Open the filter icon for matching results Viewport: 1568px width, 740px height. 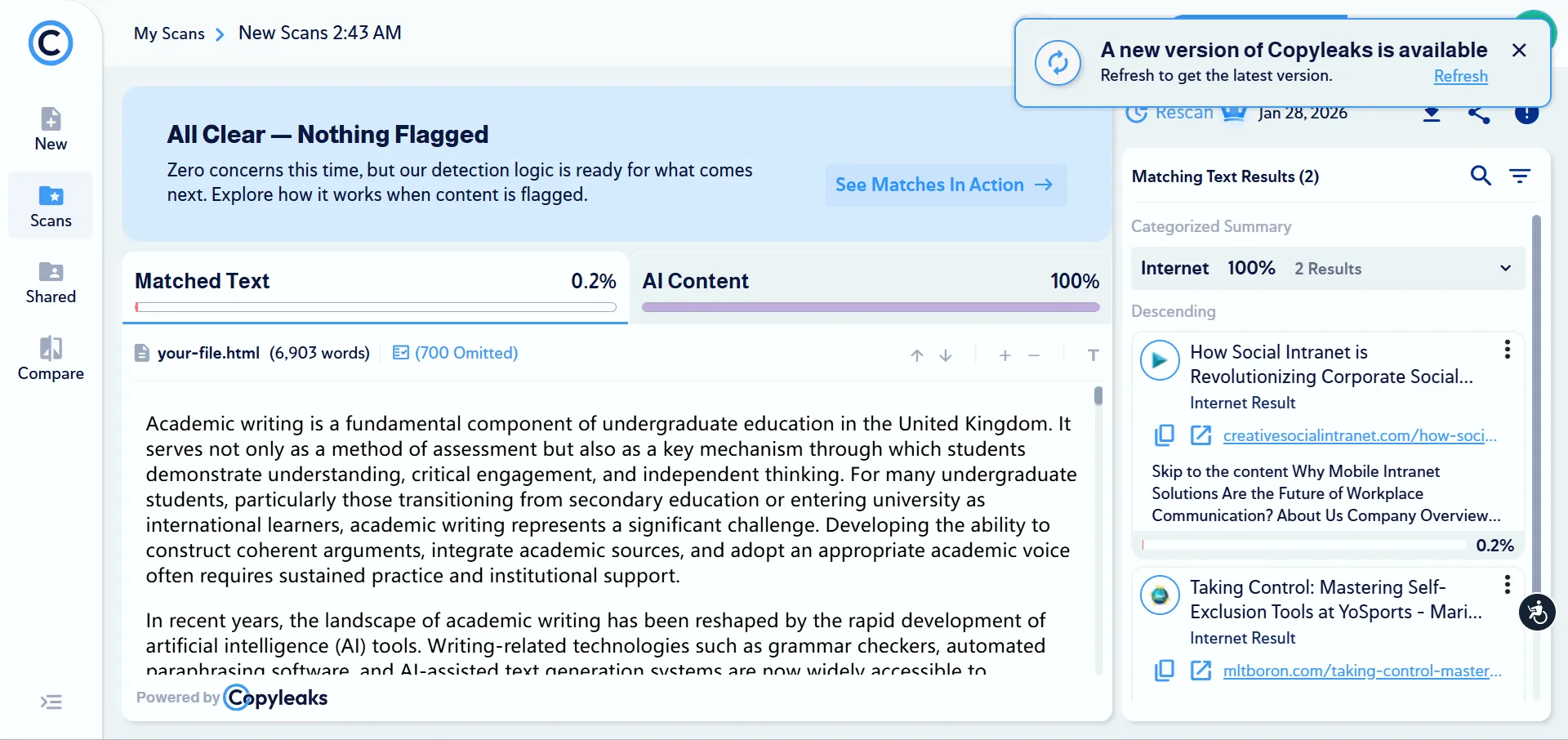coord(1519,176)
